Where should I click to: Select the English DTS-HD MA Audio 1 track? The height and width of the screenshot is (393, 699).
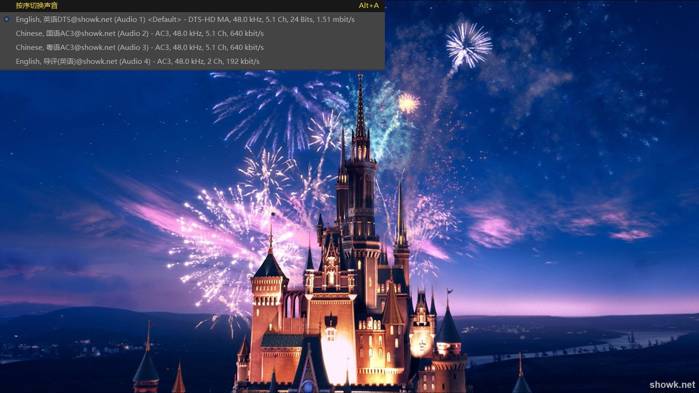click(192, 20)
